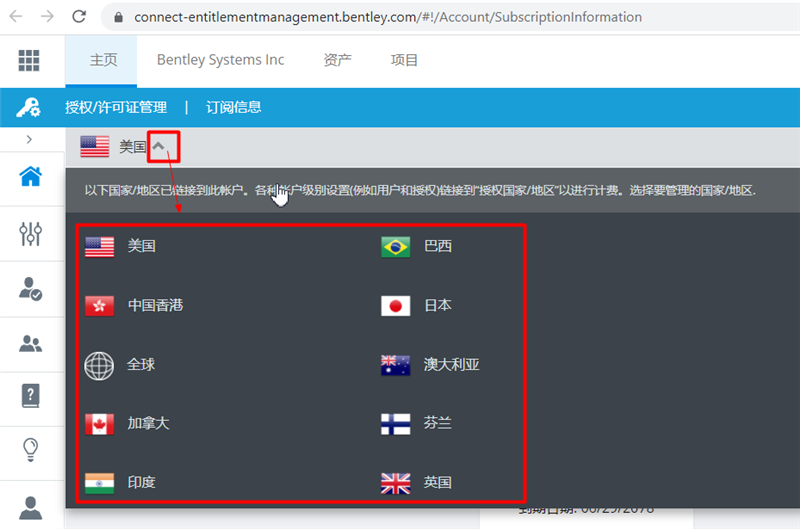The width and height of the screenshot is (800, 529).
Task: Click the Japan flag icon
Action: pos(395,306)
